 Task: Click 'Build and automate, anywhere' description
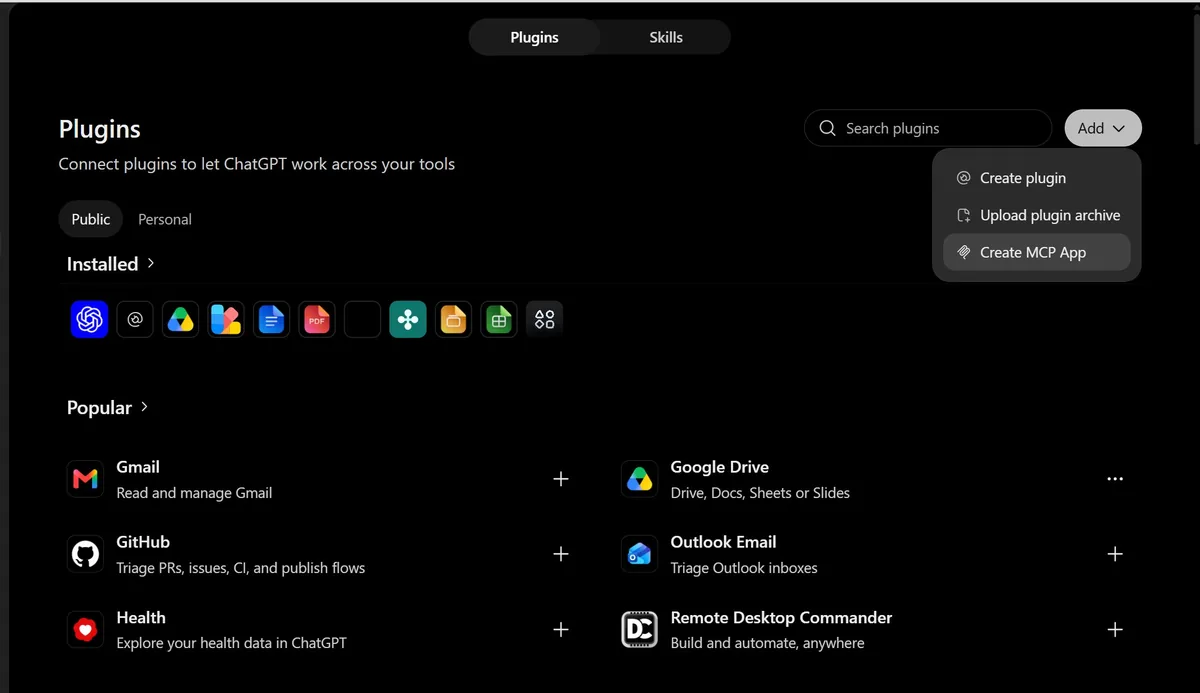(768, 643)
